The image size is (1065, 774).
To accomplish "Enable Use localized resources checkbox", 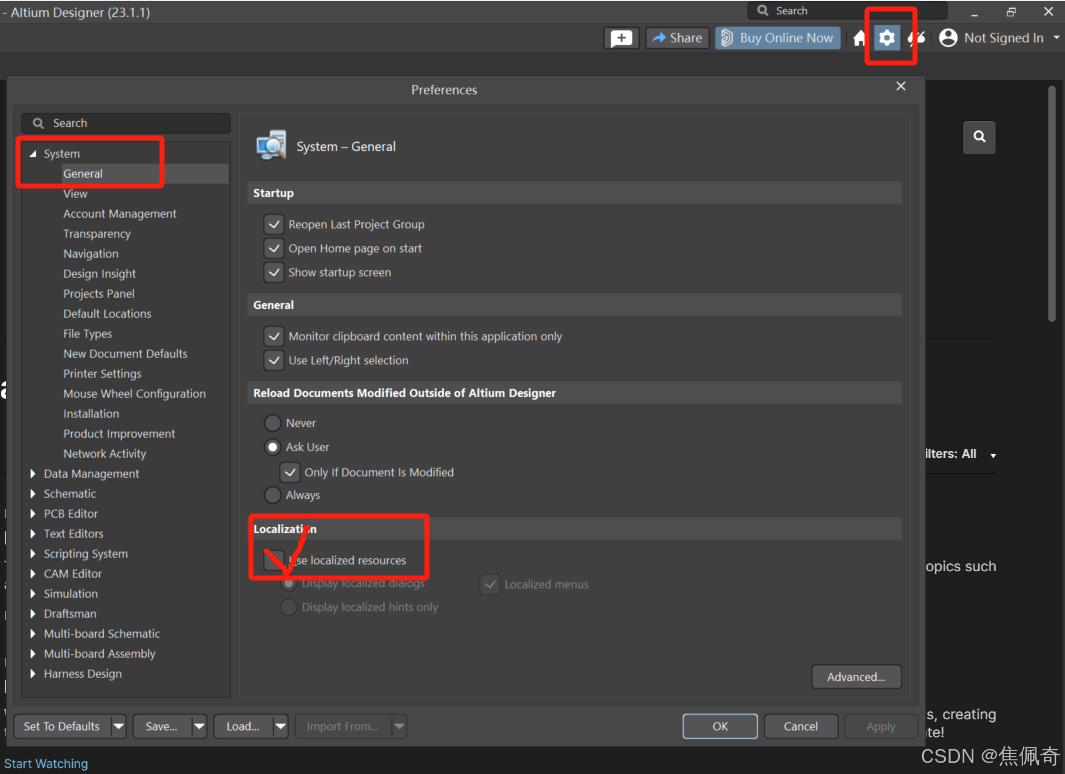I will click(x=274, y=560).
